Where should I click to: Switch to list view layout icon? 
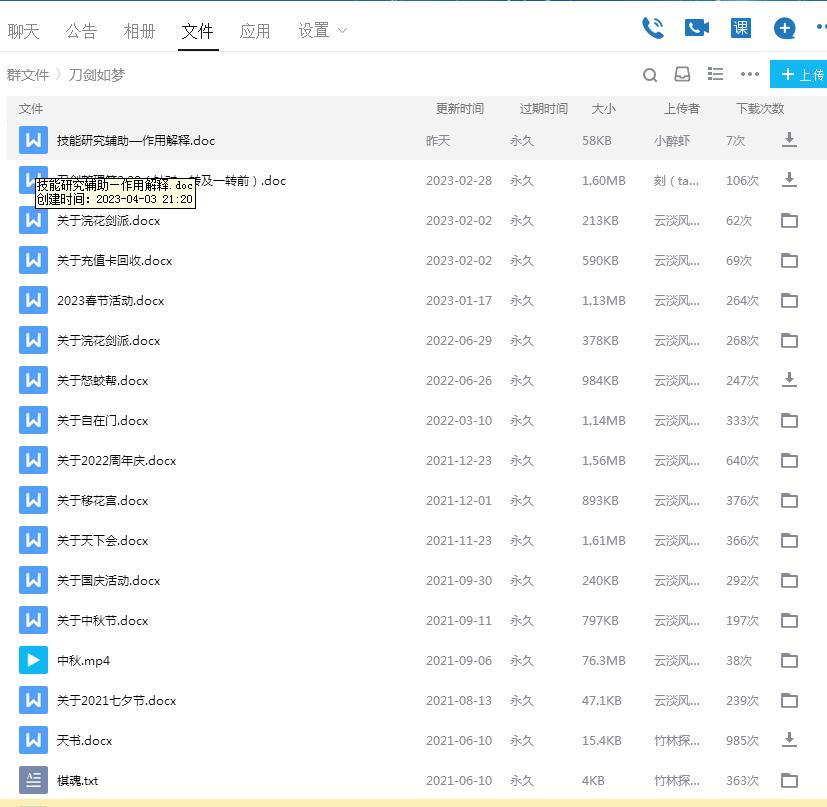pyautogui.click(x=715, y=74)
